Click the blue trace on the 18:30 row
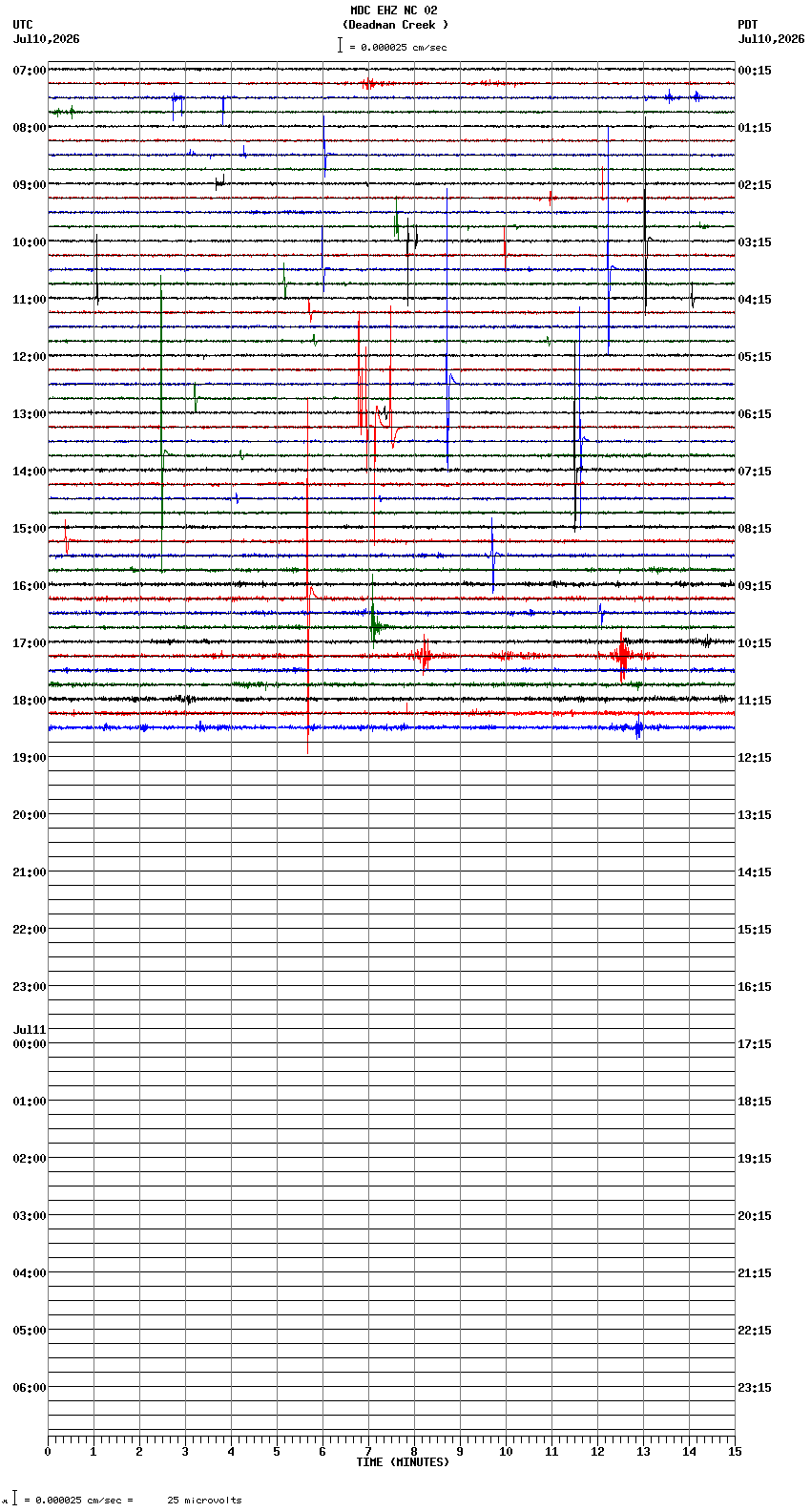The width and height of the screenshot is (811, 1512). pos(391,728)
